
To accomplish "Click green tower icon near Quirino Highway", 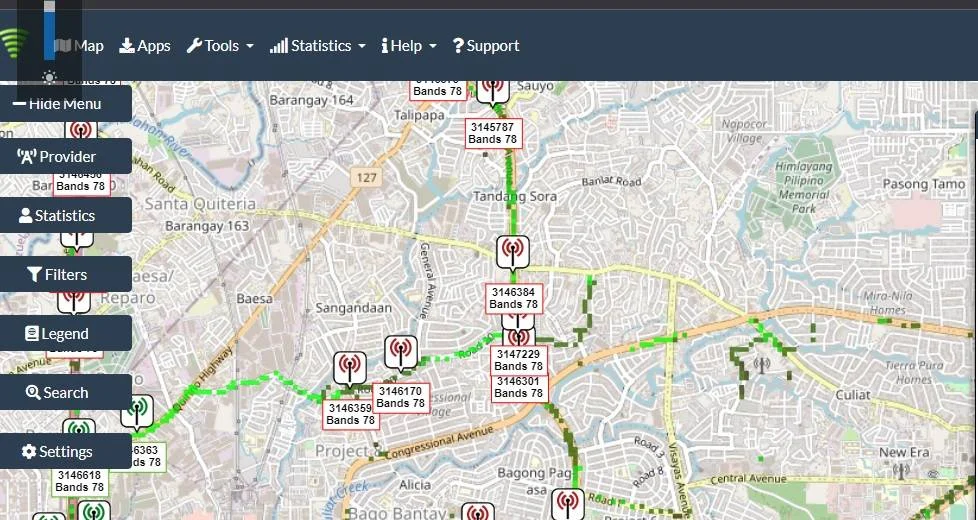I will (x=137, y=412).
